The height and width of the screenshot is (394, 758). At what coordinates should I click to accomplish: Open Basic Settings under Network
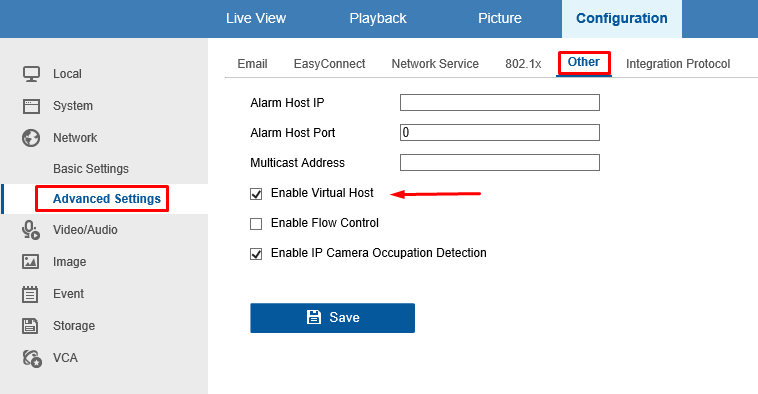coord(91,169)
